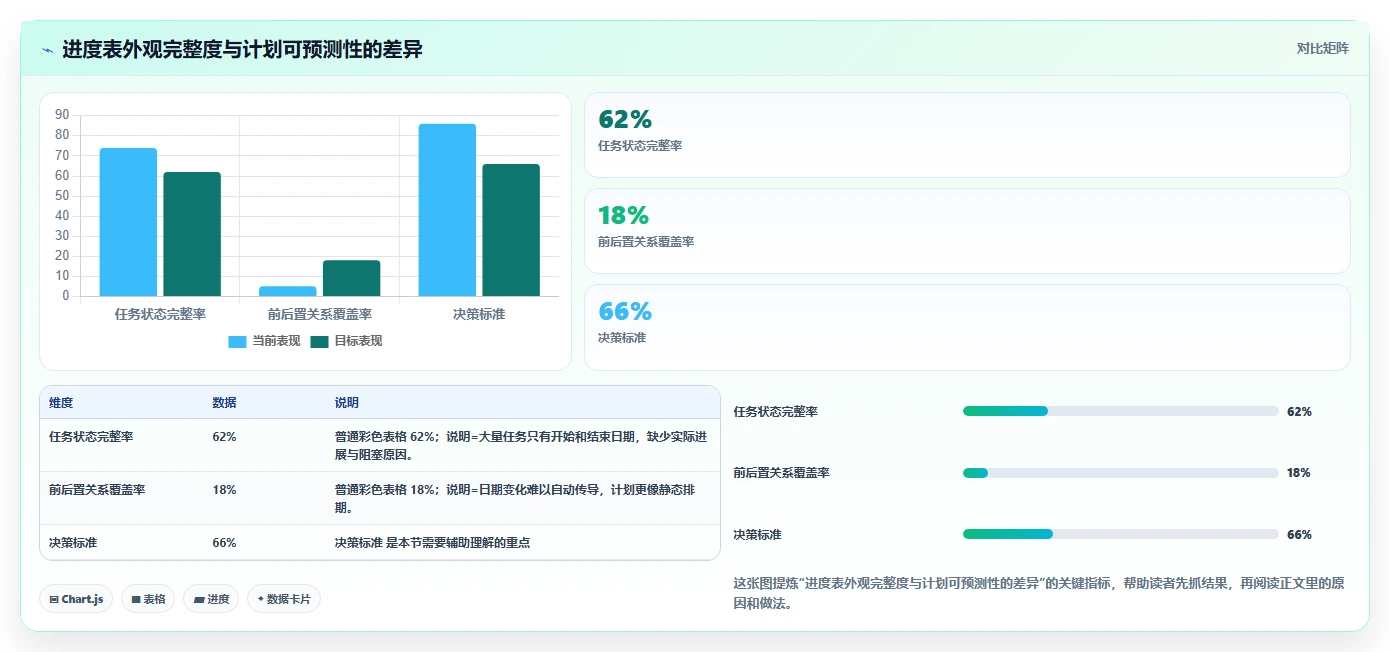
Task: Click the 当前表现 bar for 任务状态完整率
Action: (128, 222)
